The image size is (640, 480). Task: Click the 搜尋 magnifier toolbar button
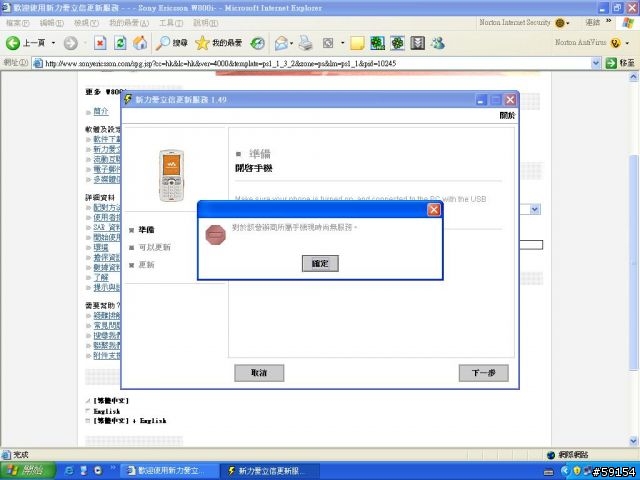tap(171, 43)
